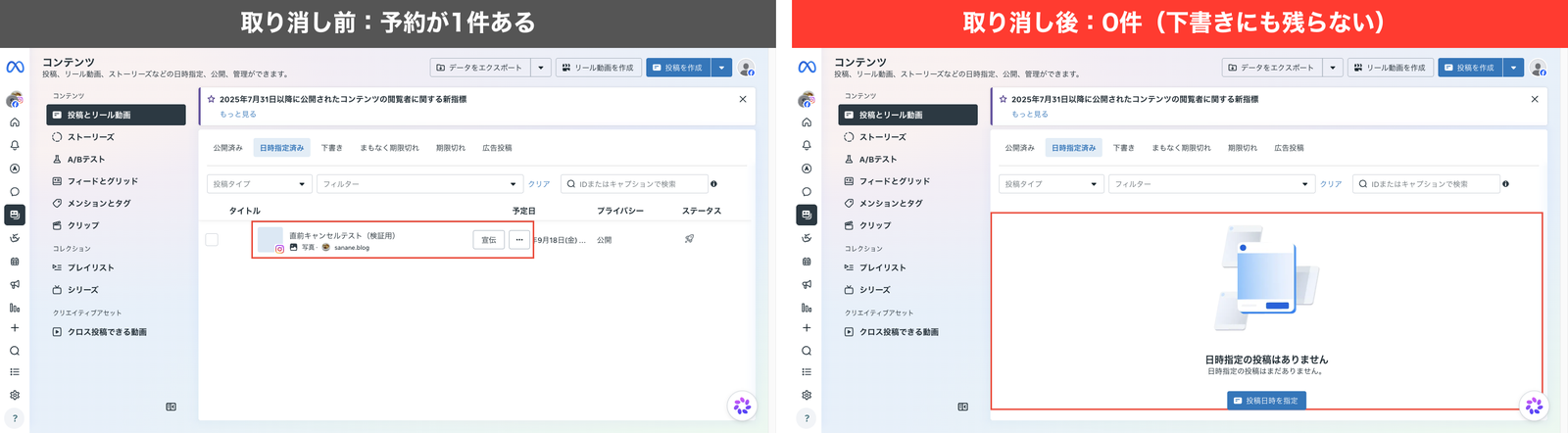
Task: Click 投稿を作成 button in left screenshot
Action: (678, 68)
